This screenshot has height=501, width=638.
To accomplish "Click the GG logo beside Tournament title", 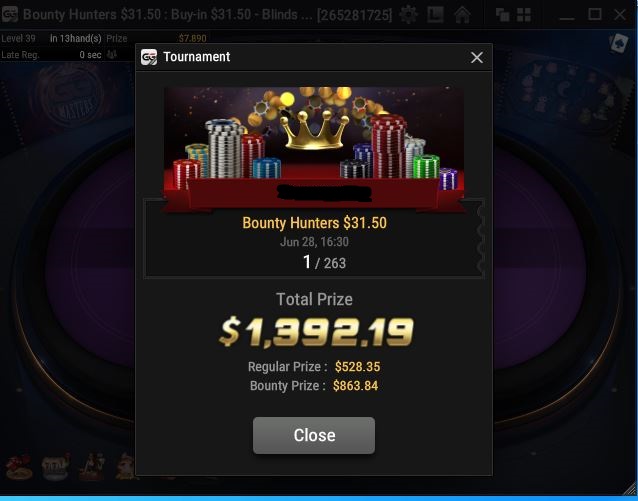I will (149, 57).
